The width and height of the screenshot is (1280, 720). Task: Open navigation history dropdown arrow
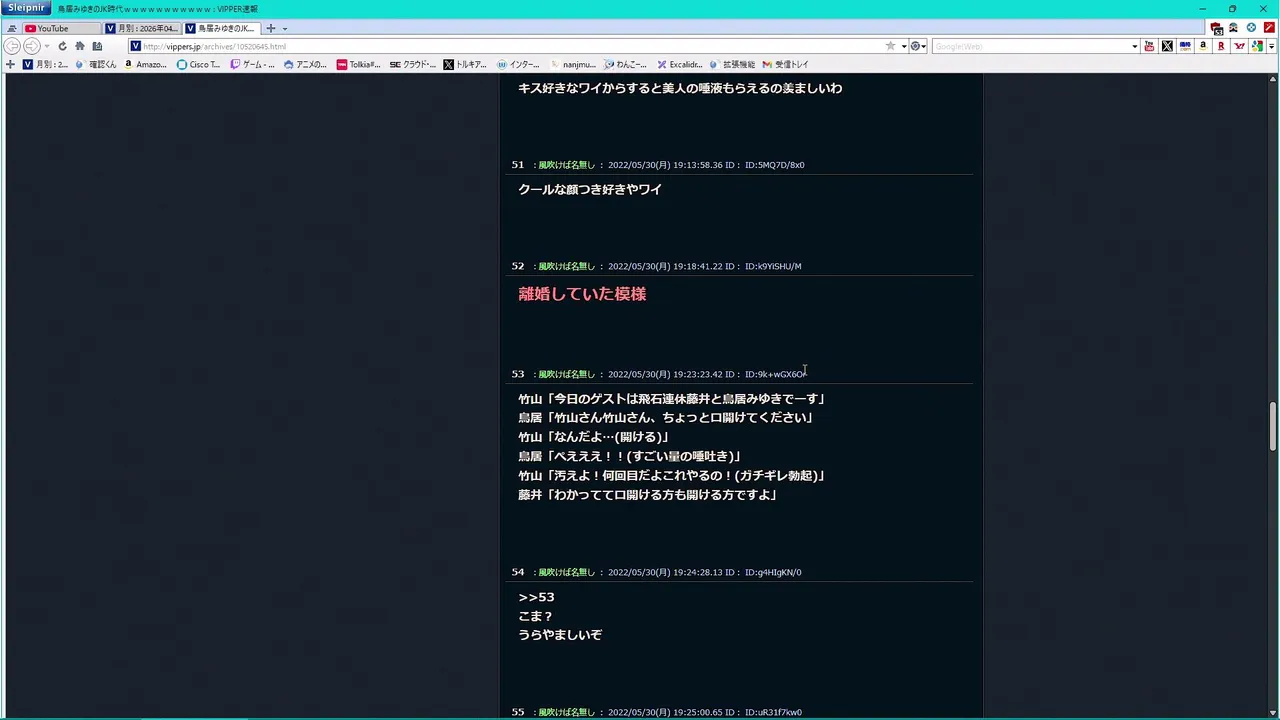coord(47,47)
